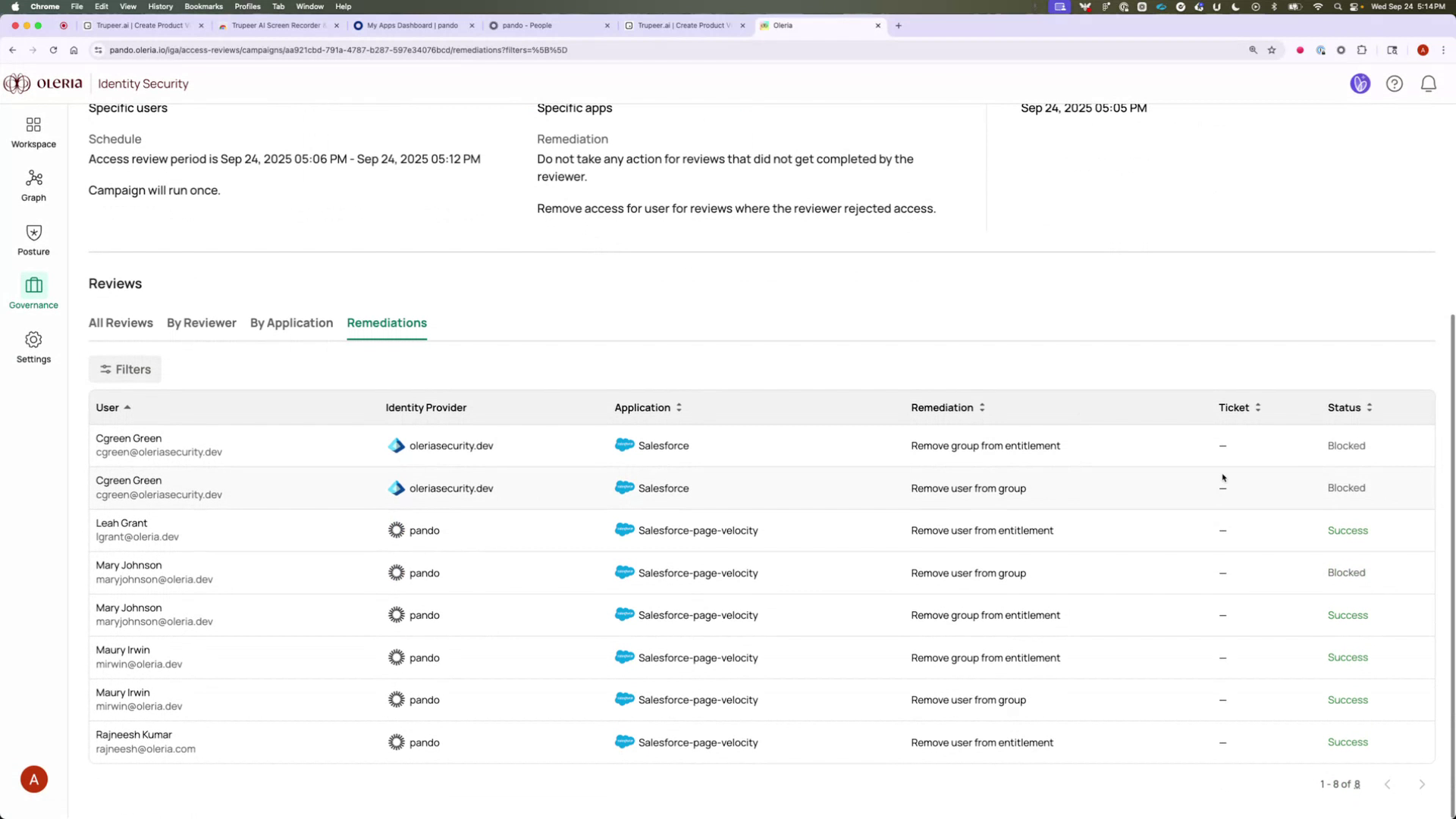Open the notifications bell
The image size is (1456, 819).
coord(1429,83)
